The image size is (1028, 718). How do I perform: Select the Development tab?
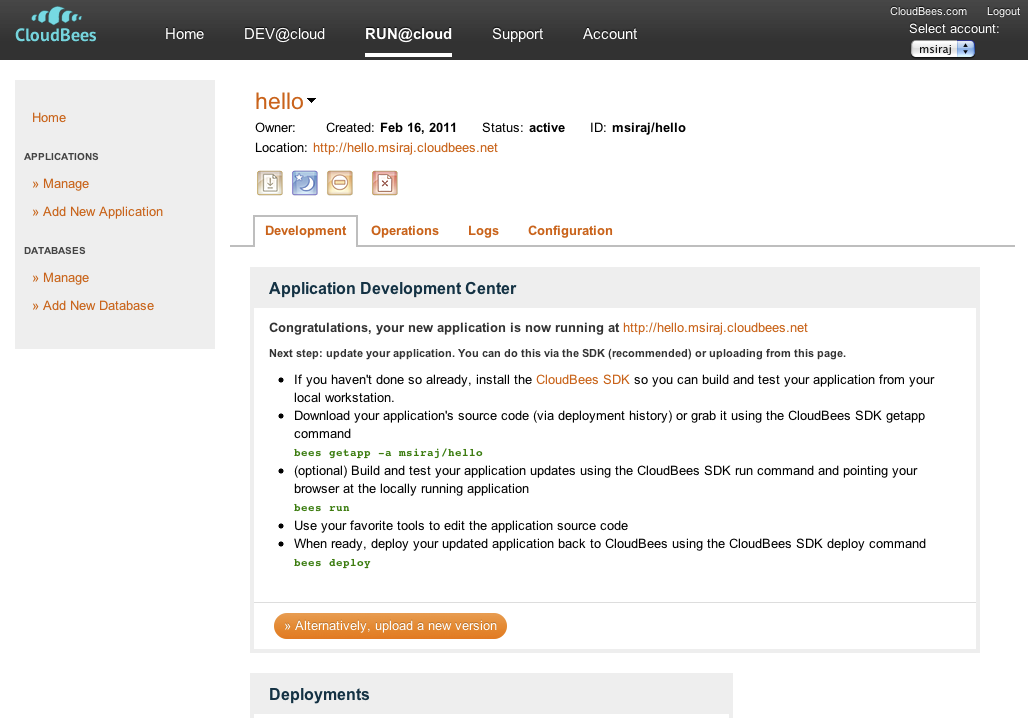coord(305,231)
